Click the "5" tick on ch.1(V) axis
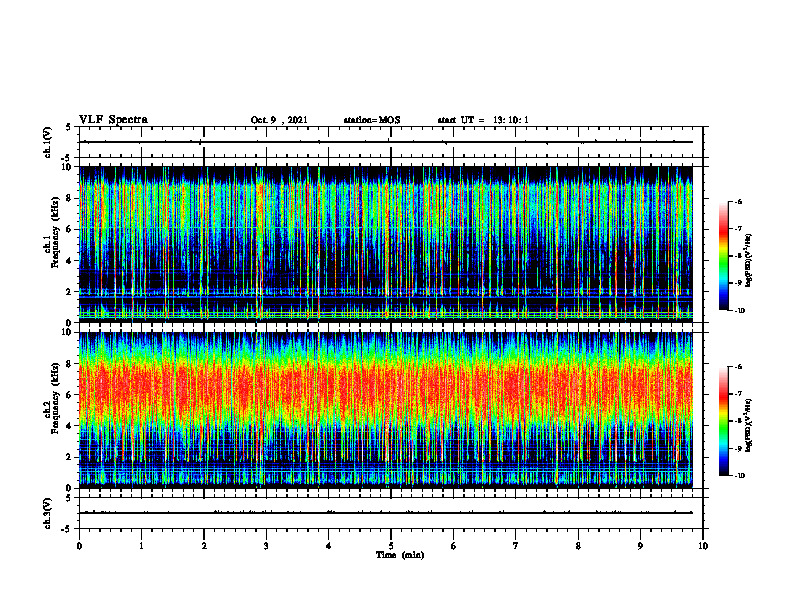The width and height of the screenshot is (792, 612). point(69,128)
